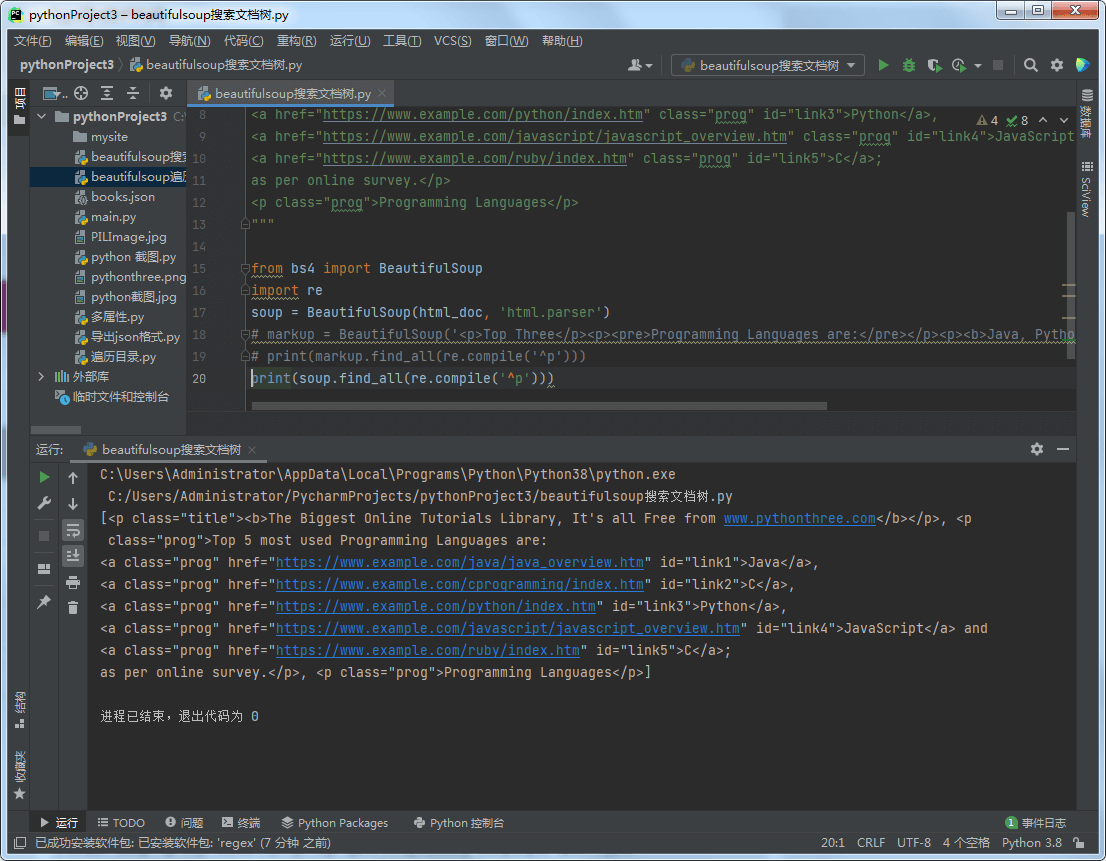Fold the comment block at line 18
Screen dimensions: 1106x861
(245, 334)
